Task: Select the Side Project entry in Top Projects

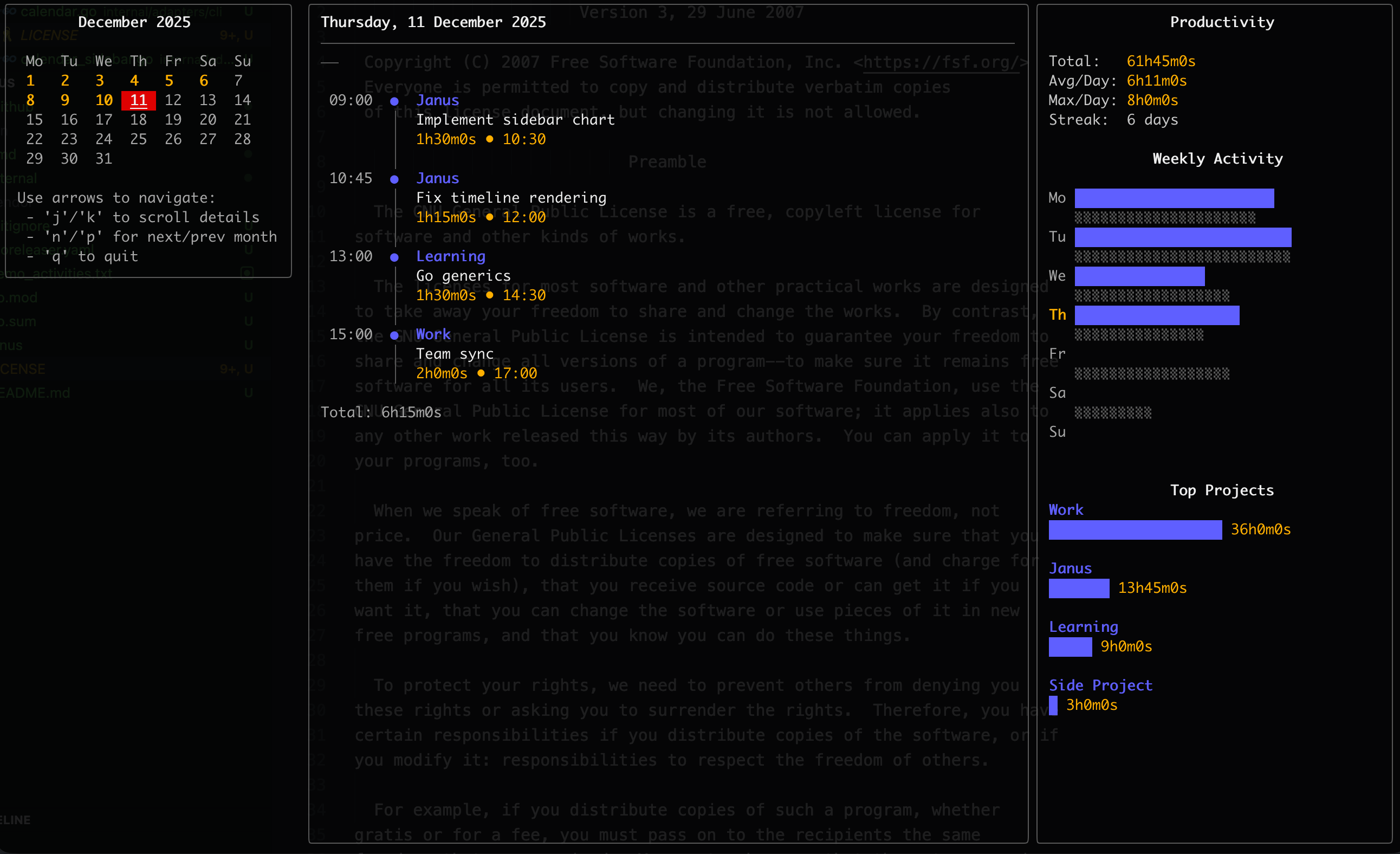Action: (1100, 685)
